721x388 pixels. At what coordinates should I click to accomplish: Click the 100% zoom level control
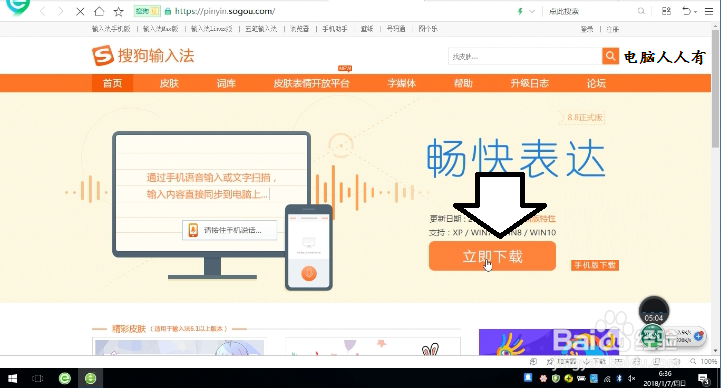704,362
